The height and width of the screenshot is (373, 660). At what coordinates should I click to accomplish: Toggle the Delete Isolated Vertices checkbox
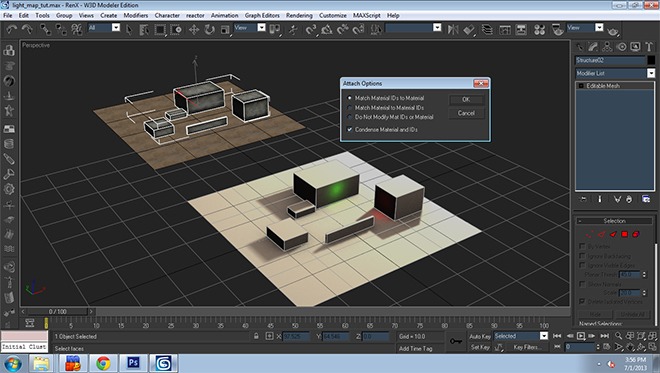pos(582,301)
